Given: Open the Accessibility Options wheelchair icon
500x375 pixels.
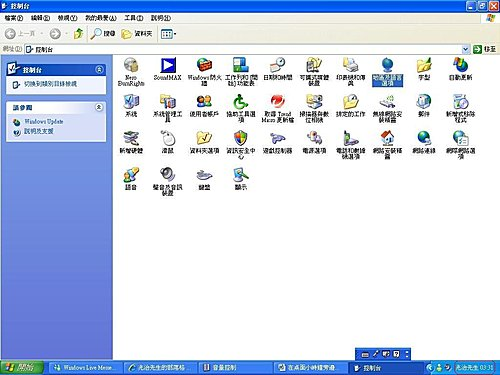Looking at the screenshot, I should point(241,108).
